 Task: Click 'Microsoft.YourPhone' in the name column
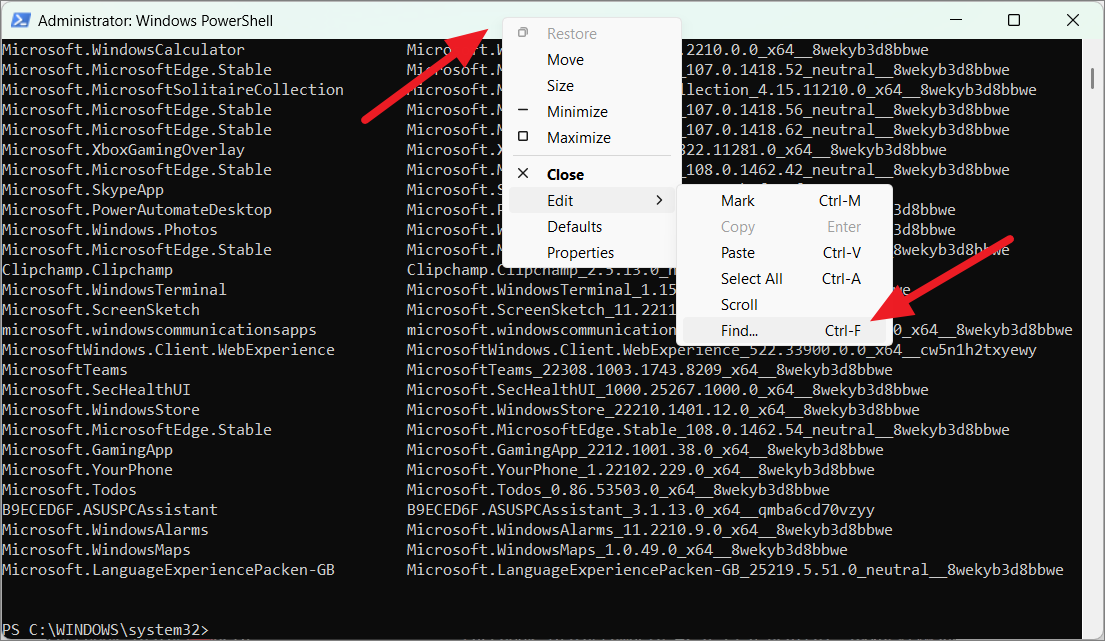pos(87,470)
